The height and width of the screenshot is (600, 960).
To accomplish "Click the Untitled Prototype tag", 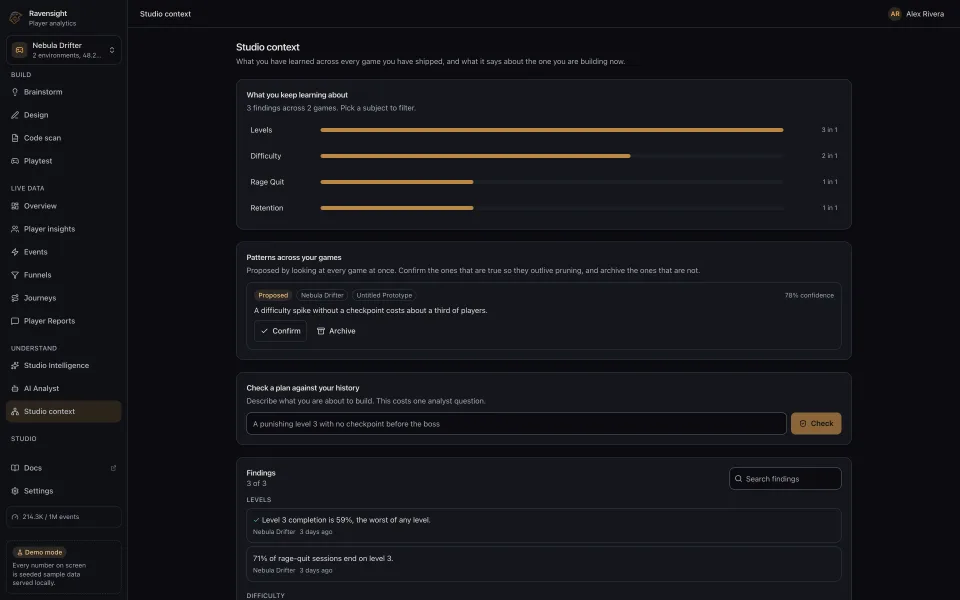I will [x=384, y=295].
